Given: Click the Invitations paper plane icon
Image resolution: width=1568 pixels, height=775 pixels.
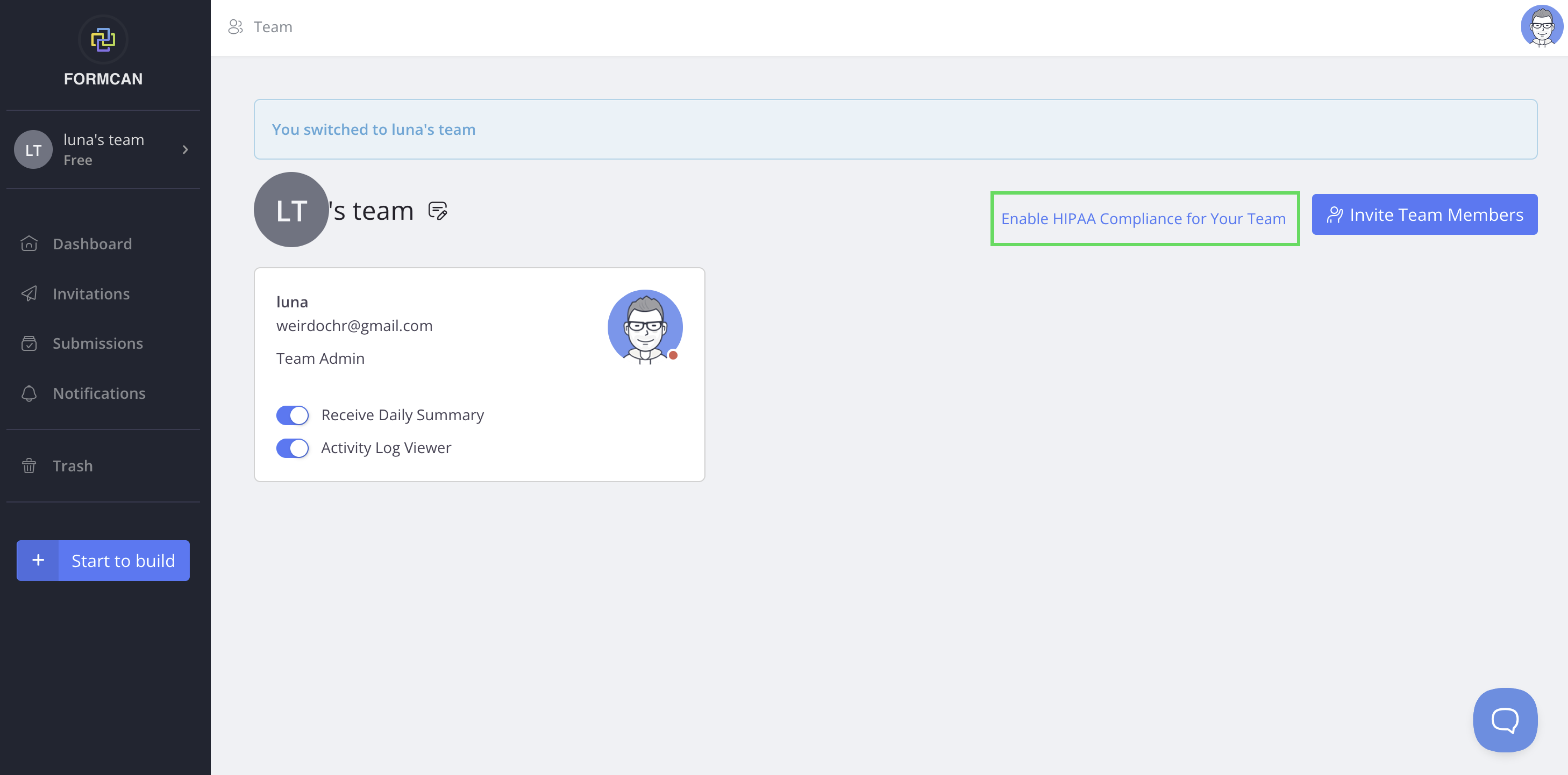Looking at the screenshot, I should pyautogui.click(x=29, y=294).
